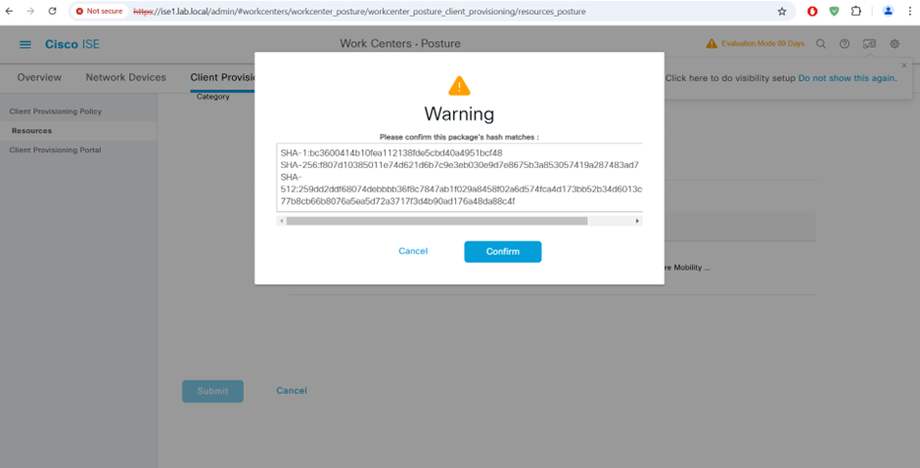Click the ISE search magnifier icon
The image size is (920, 468).
click(x=821, y=44)
